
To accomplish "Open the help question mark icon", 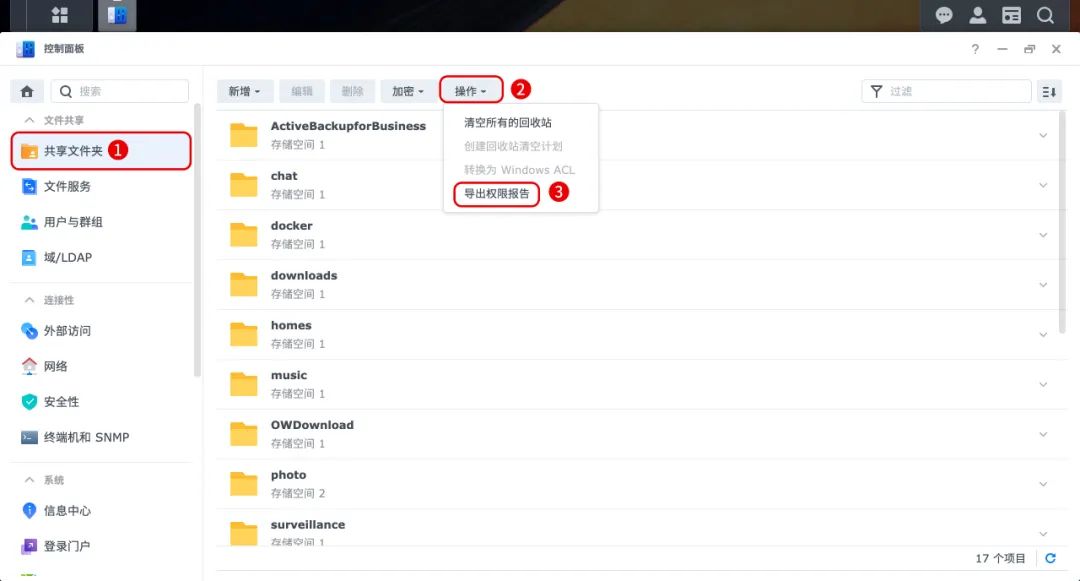I will (x=975, y=49).
